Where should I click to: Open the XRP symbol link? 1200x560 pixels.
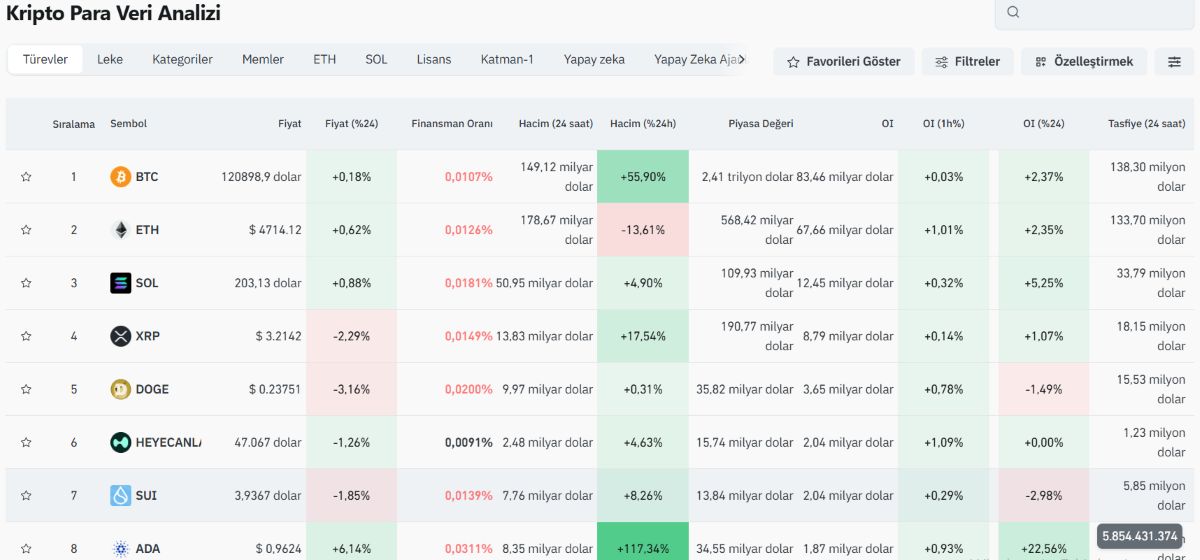pos(147,336)
